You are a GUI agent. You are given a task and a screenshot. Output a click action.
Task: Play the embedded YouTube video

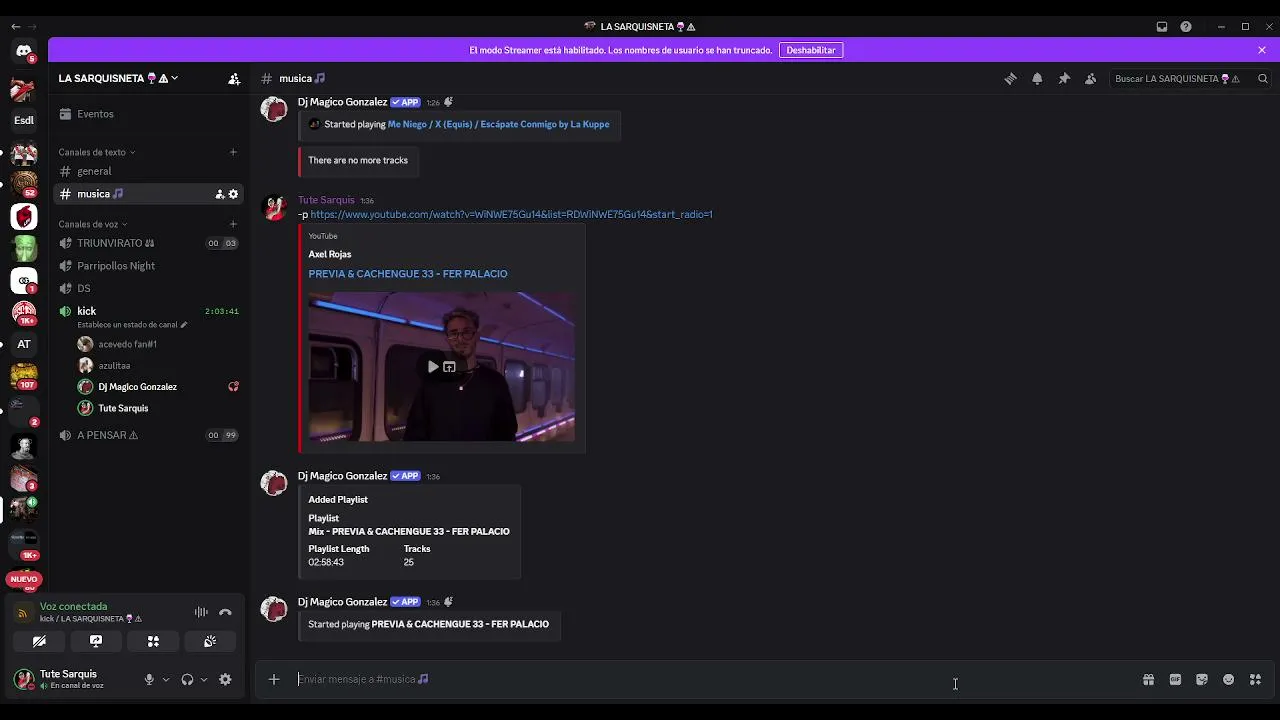point(433,367)
